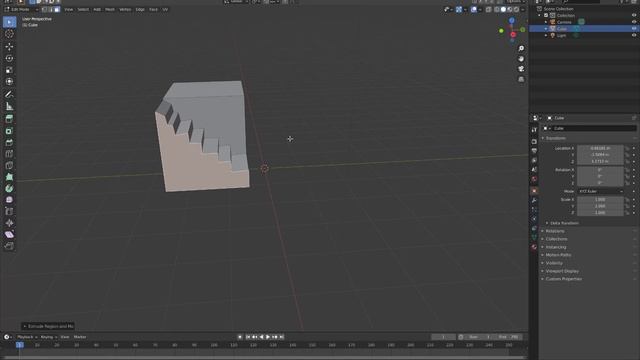Select the Poly Build tool
The height and width of the screenshot is (360, 640).
click(9, 177)
